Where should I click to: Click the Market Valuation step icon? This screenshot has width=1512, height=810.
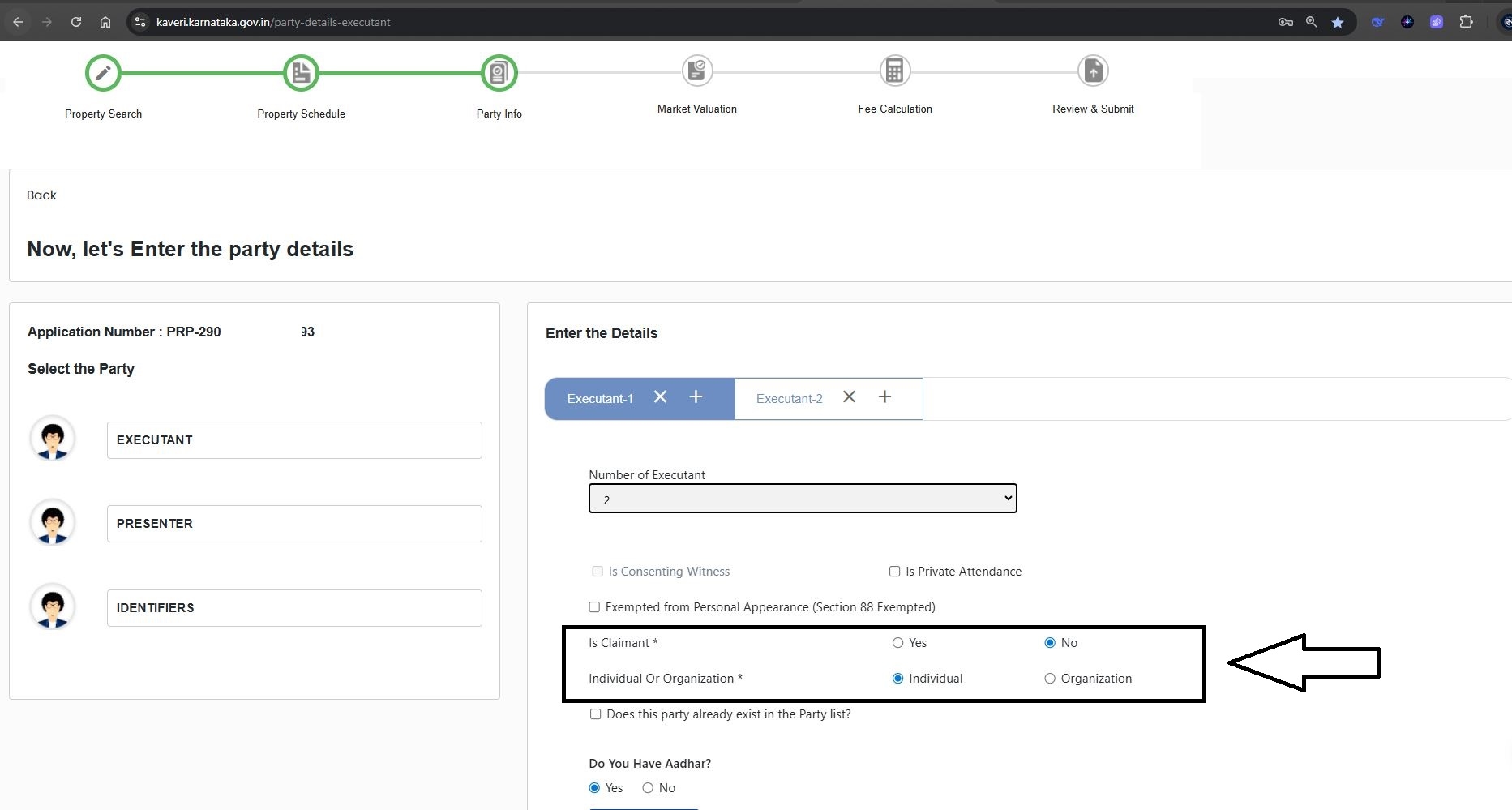click(696, 71)
